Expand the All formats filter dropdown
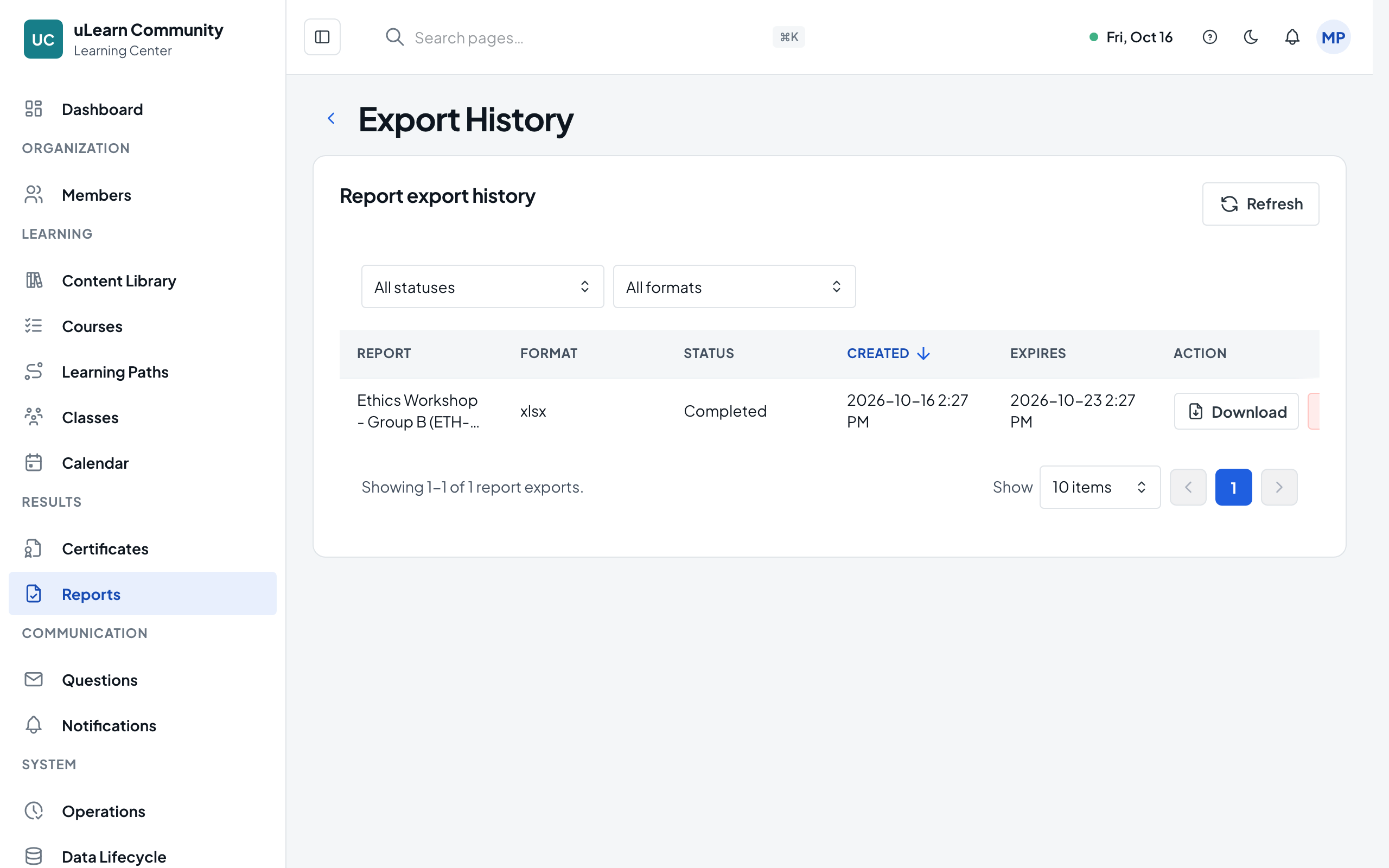This screenshot has height=868, width=1389. click(734, 286)
